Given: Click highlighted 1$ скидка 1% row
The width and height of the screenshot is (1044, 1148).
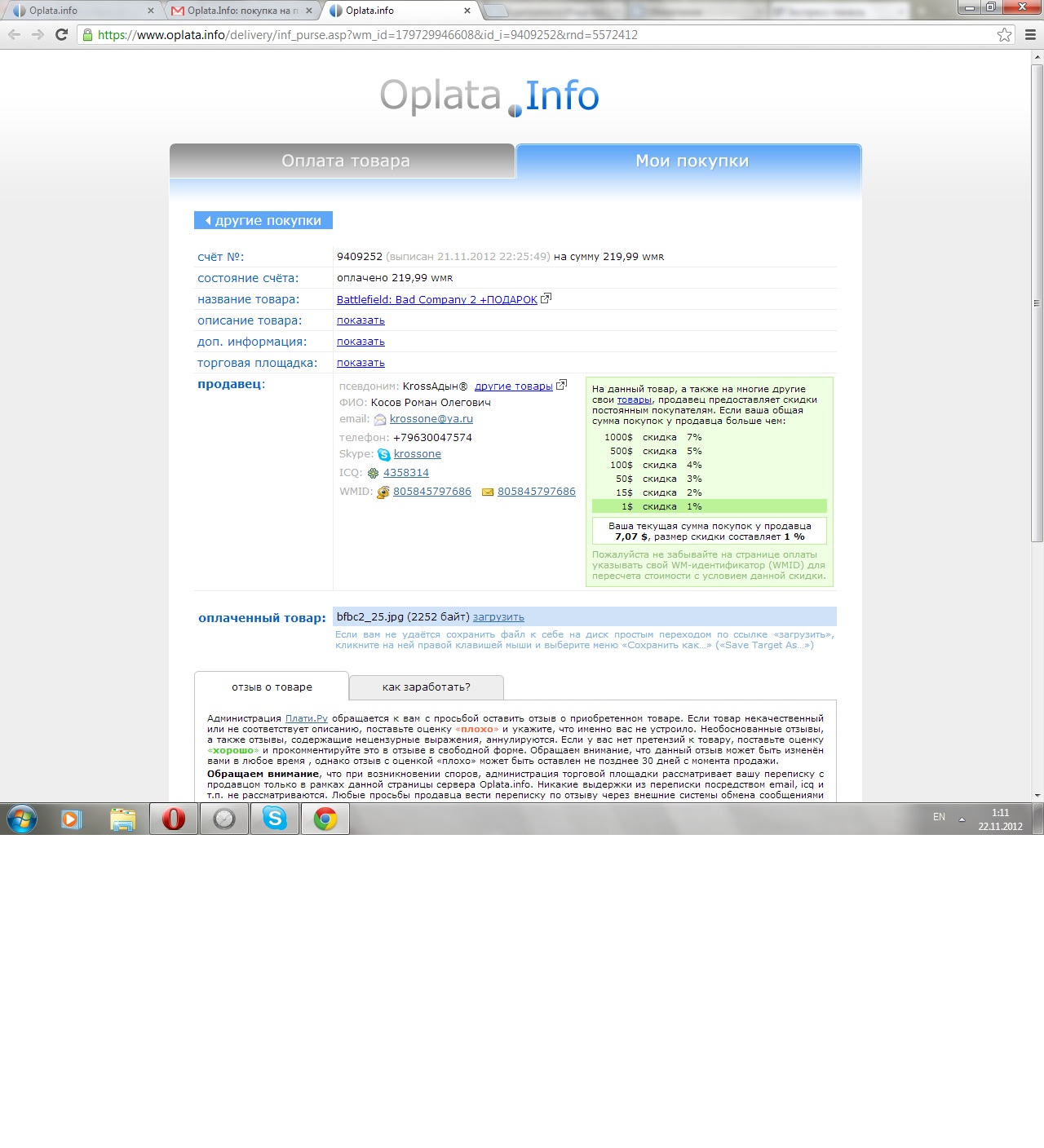Looking at the screenshot, I should click(x=710, y=506).
